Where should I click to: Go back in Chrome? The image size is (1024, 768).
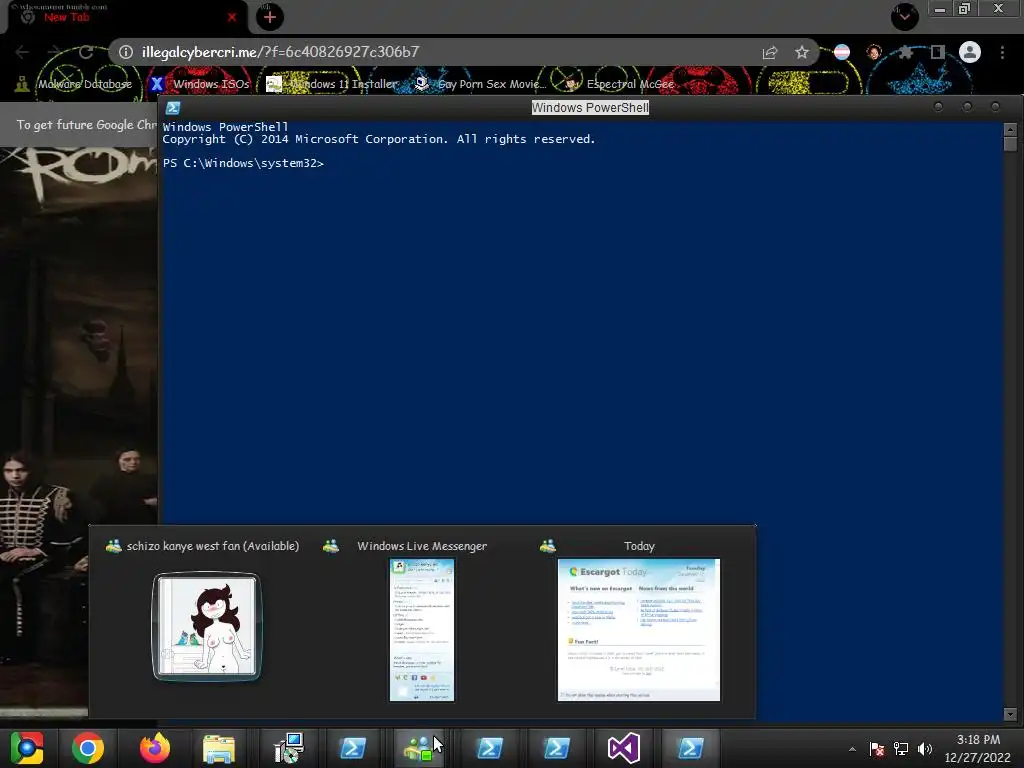click(22, 52)
